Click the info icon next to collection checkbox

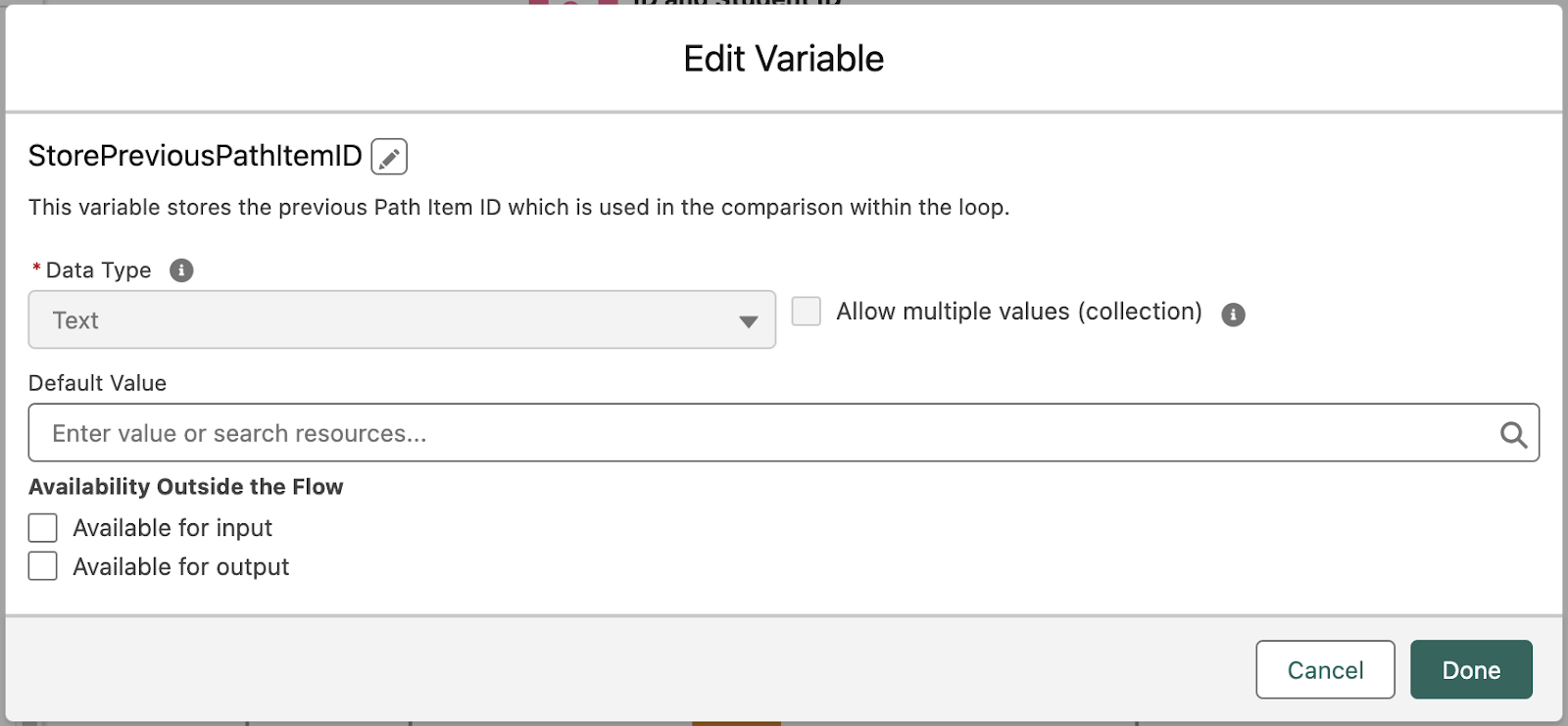(x=1233, y=315)
